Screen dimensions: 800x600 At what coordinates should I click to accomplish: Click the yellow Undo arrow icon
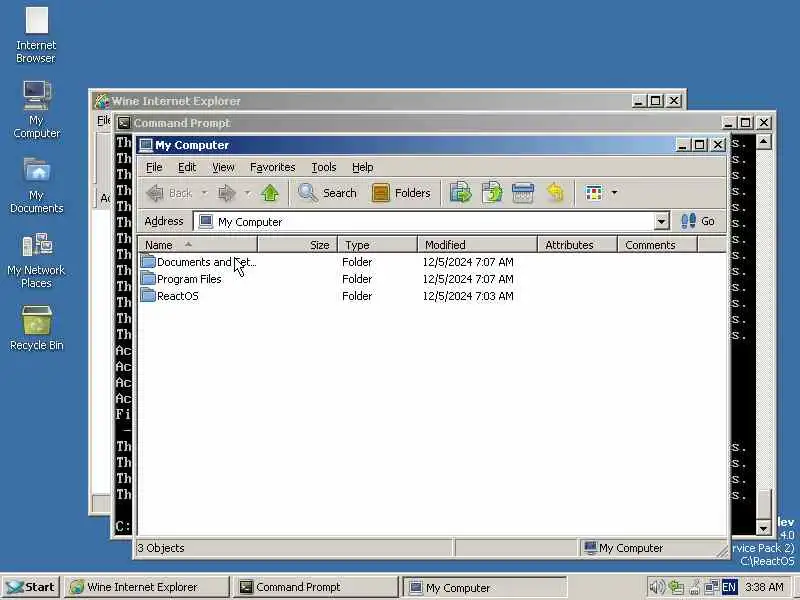(x=555, y=193)
